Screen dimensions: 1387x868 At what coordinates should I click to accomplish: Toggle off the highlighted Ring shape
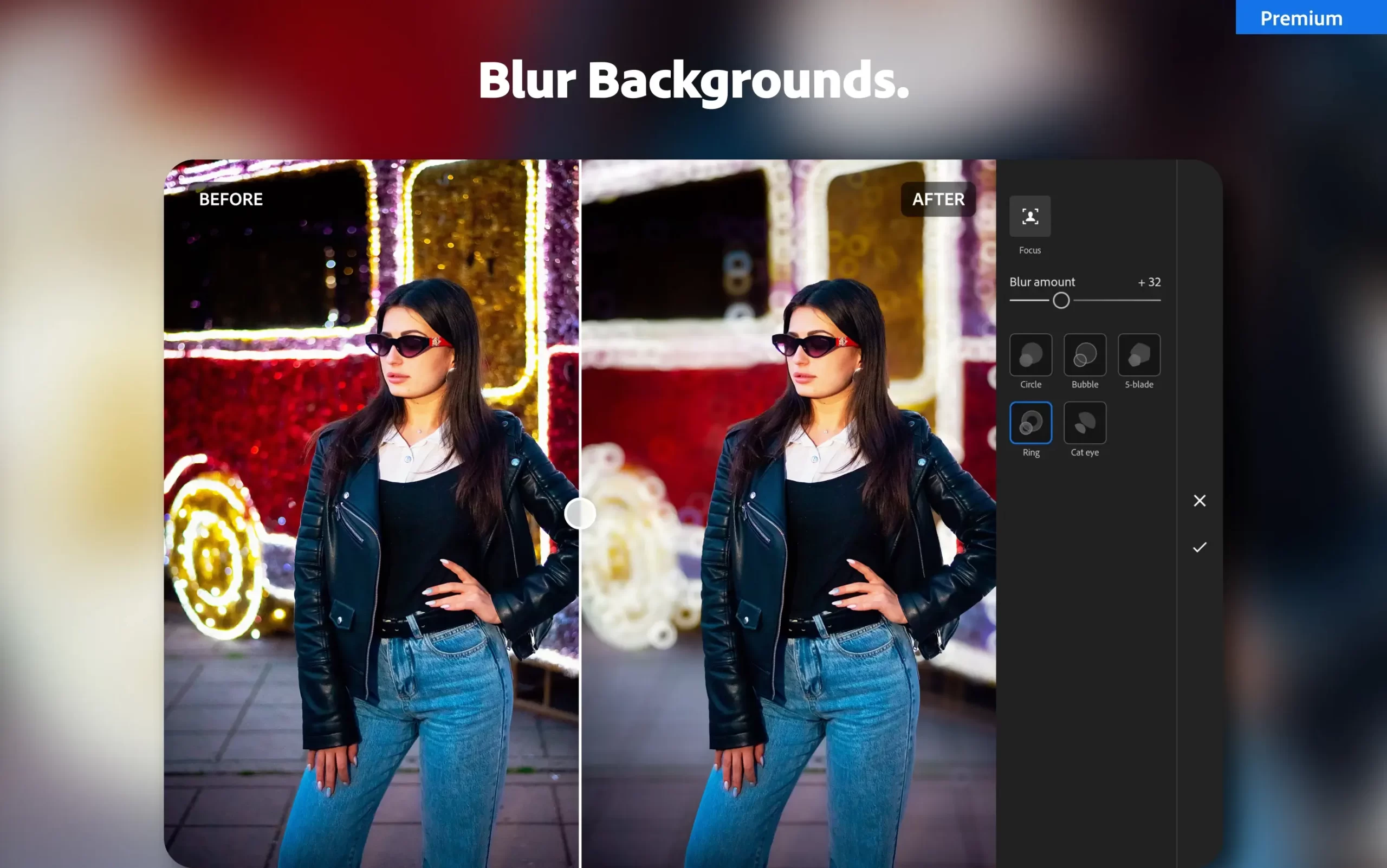1031,423
